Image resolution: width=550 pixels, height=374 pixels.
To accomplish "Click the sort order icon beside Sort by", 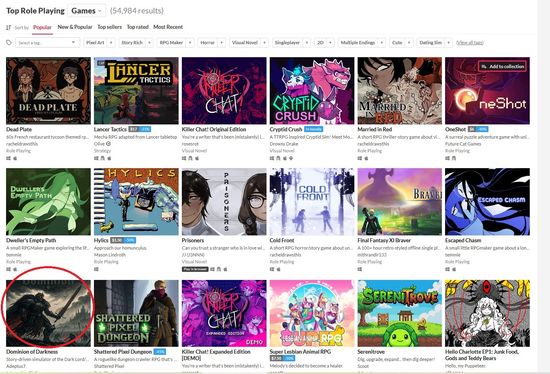I will (x=9, y=27).
